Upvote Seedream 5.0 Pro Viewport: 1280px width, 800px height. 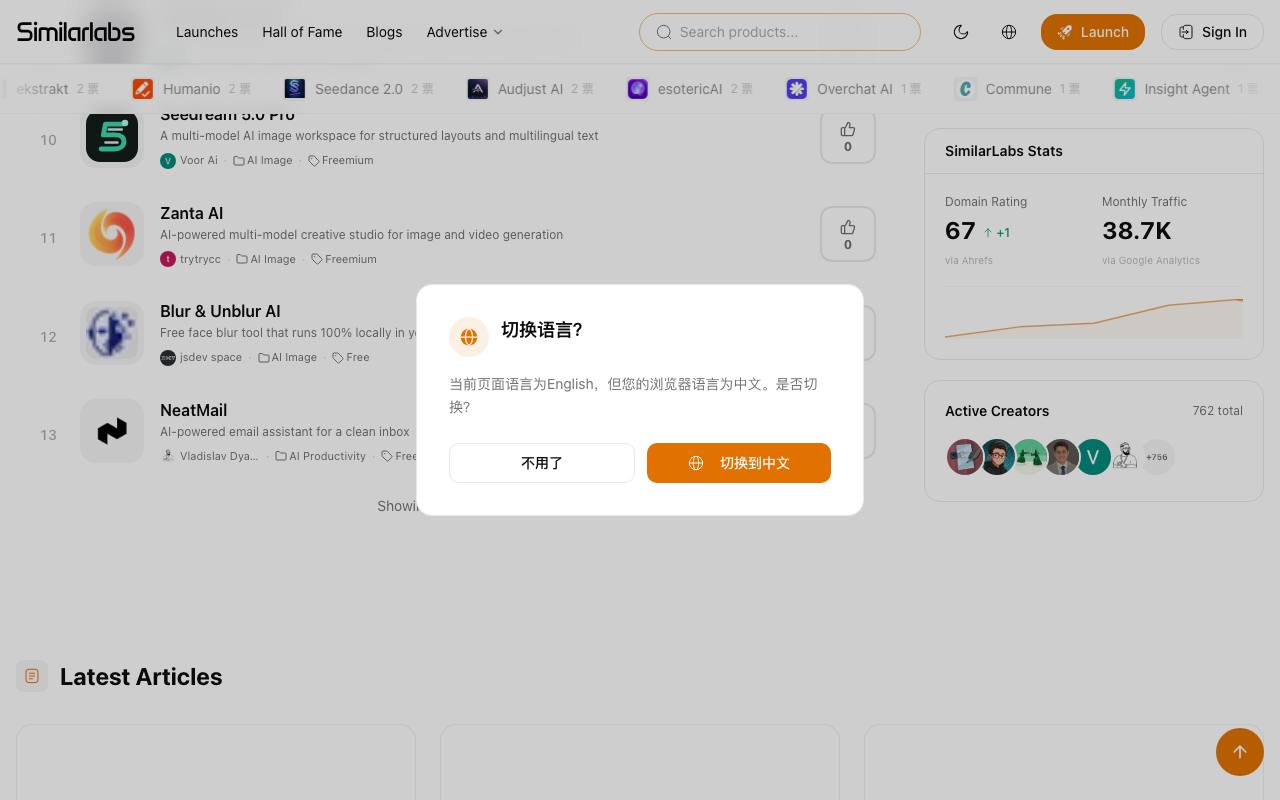(848, 137)
